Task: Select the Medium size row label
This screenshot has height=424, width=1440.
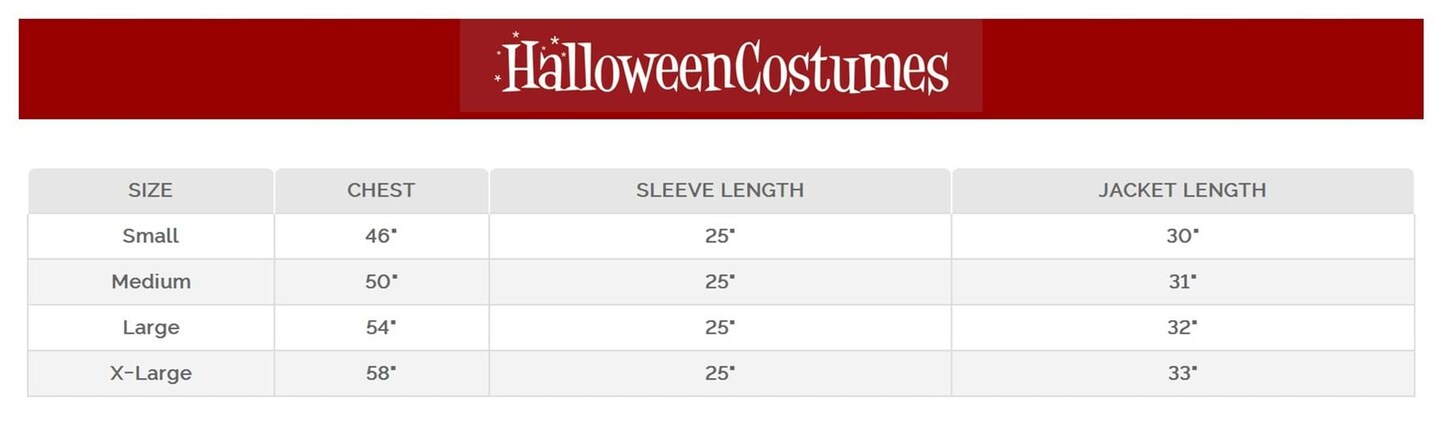Action: click(150, 282)
